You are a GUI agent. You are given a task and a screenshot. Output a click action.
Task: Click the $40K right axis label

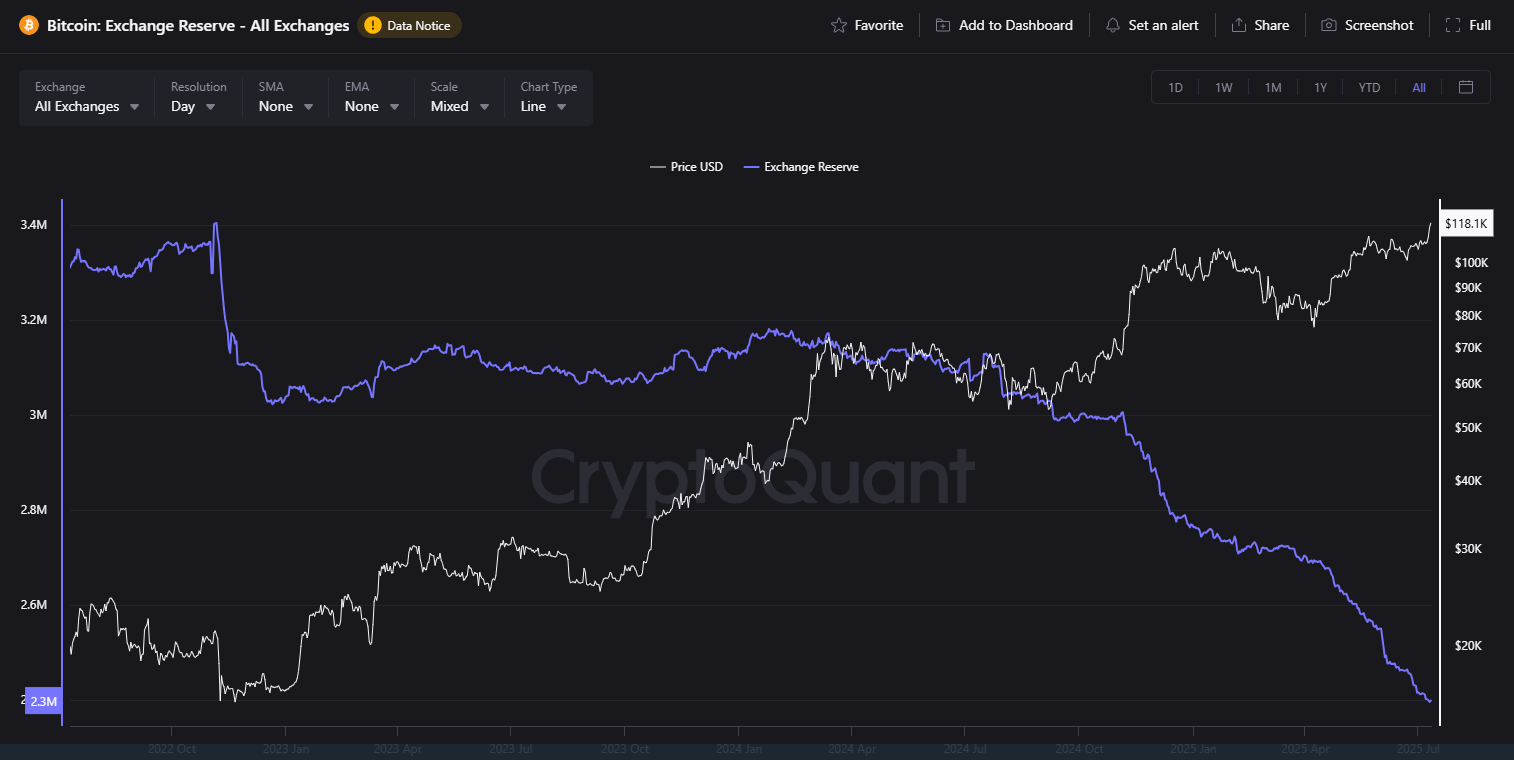coord(1468,481)
